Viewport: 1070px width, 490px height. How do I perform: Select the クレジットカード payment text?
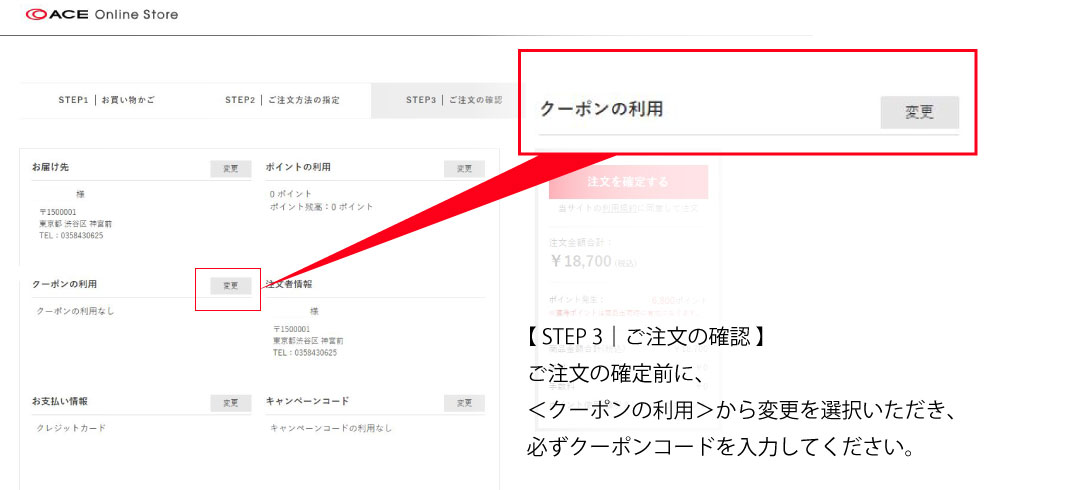pyautogui.click(x=72, y=428)
